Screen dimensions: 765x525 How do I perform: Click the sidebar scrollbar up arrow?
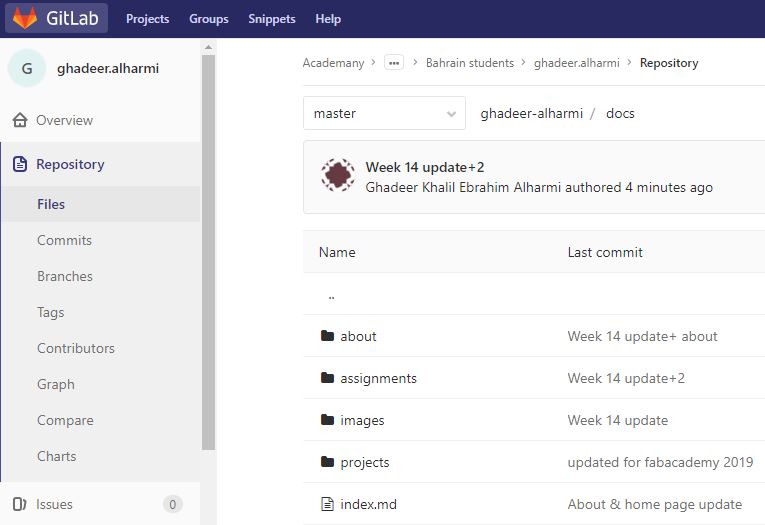pos(208,47)
